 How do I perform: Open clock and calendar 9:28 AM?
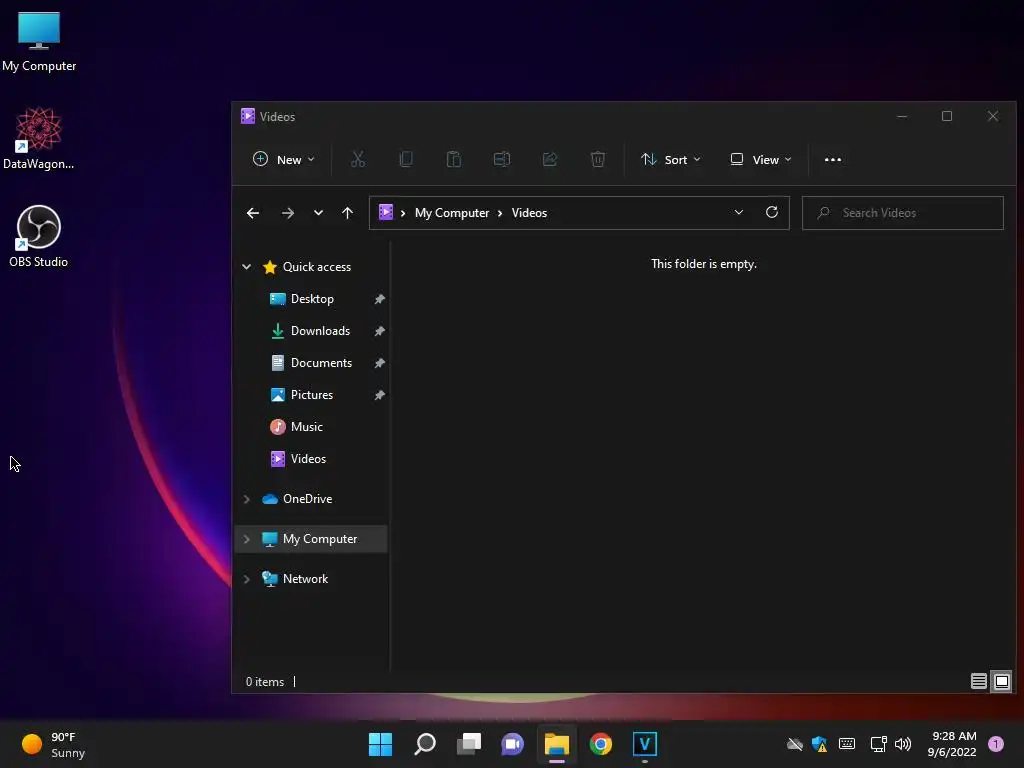tap(952, 744)
